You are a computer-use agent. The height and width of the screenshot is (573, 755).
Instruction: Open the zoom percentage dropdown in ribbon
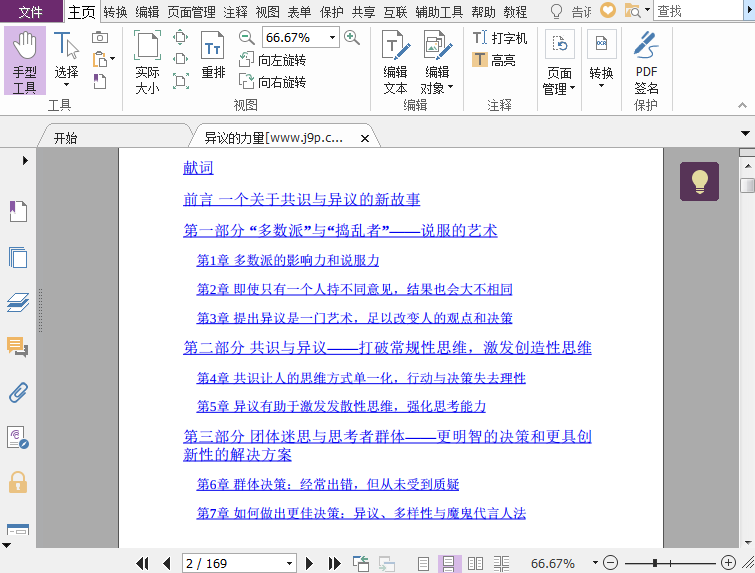[x=332, y=37]
